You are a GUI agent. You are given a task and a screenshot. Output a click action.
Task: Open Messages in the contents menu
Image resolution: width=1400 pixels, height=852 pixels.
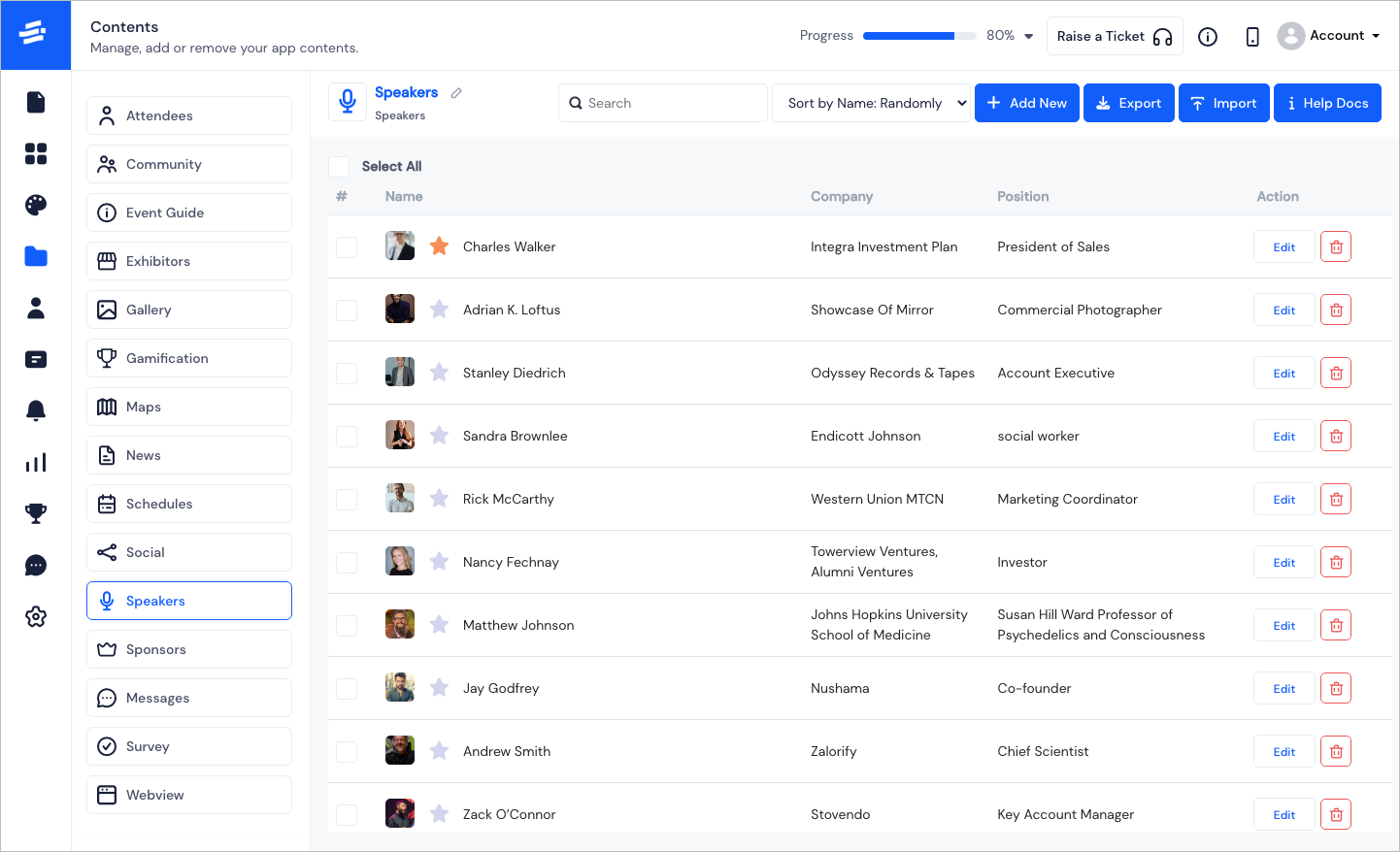click(189, 698)
